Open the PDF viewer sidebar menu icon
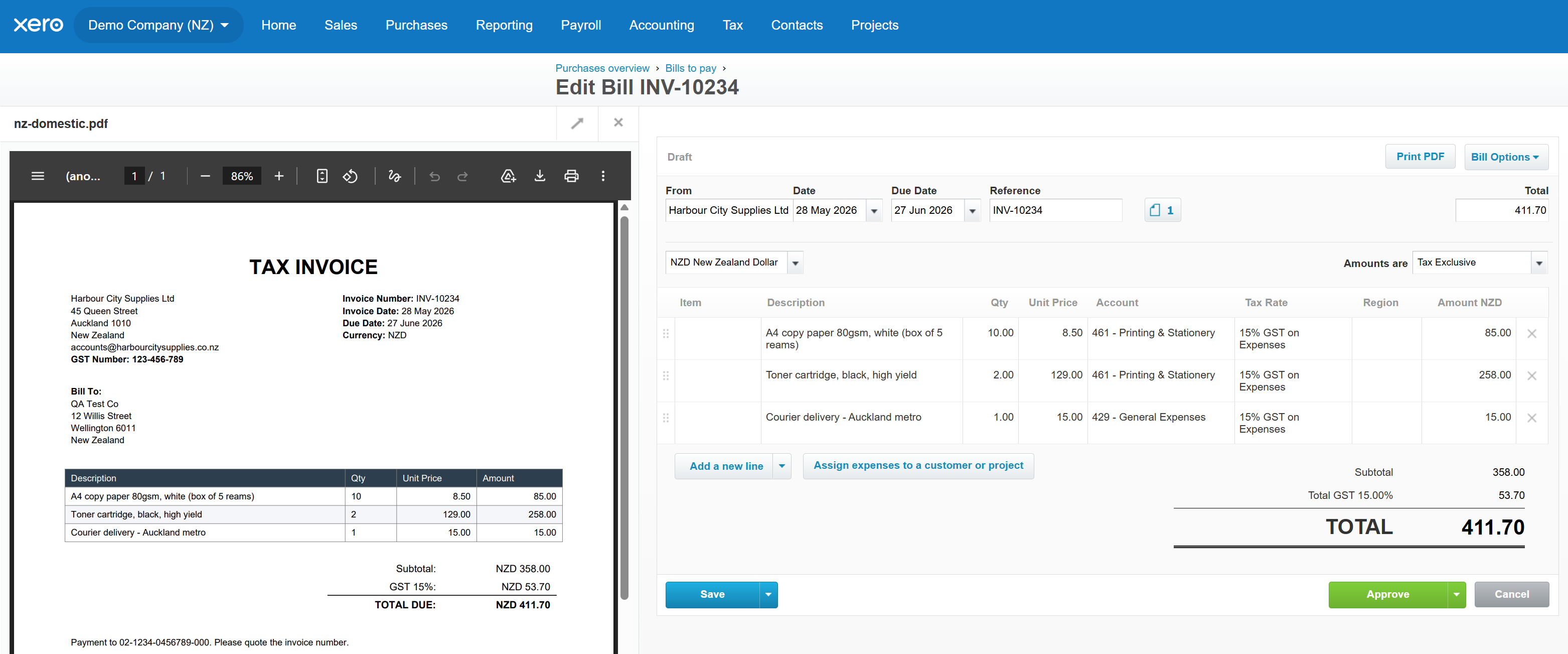Screen dimensions: 1568x654 pyautogui.click(x=38, y=176)
